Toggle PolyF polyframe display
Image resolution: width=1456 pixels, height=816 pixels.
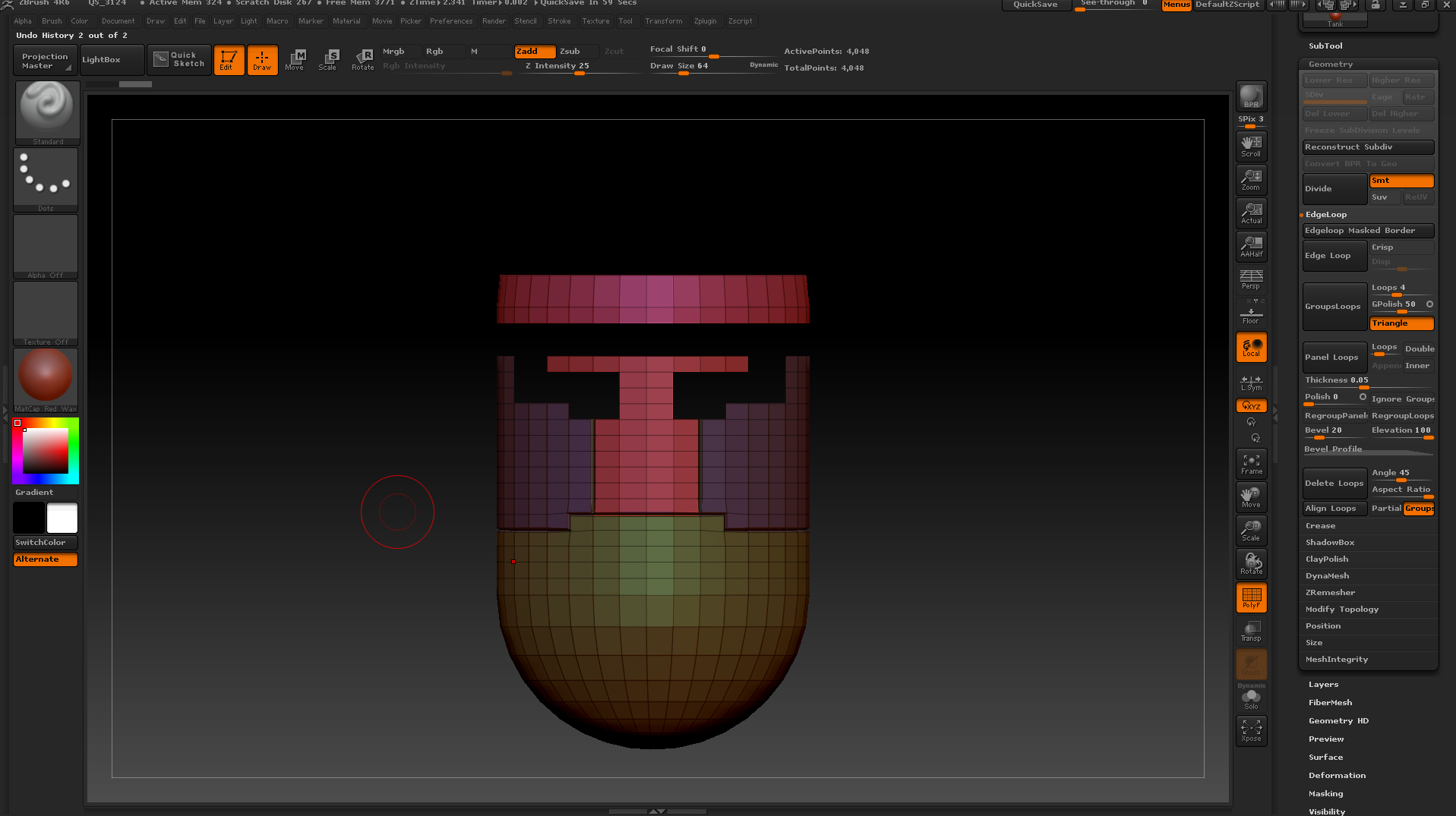[x=1251, y=597]
